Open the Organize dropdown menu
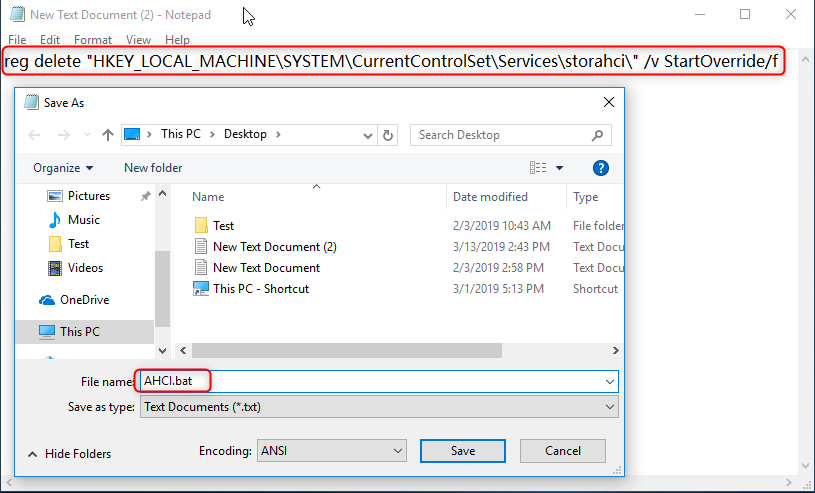This screenshot has width=815, height=493. point(63,168)
